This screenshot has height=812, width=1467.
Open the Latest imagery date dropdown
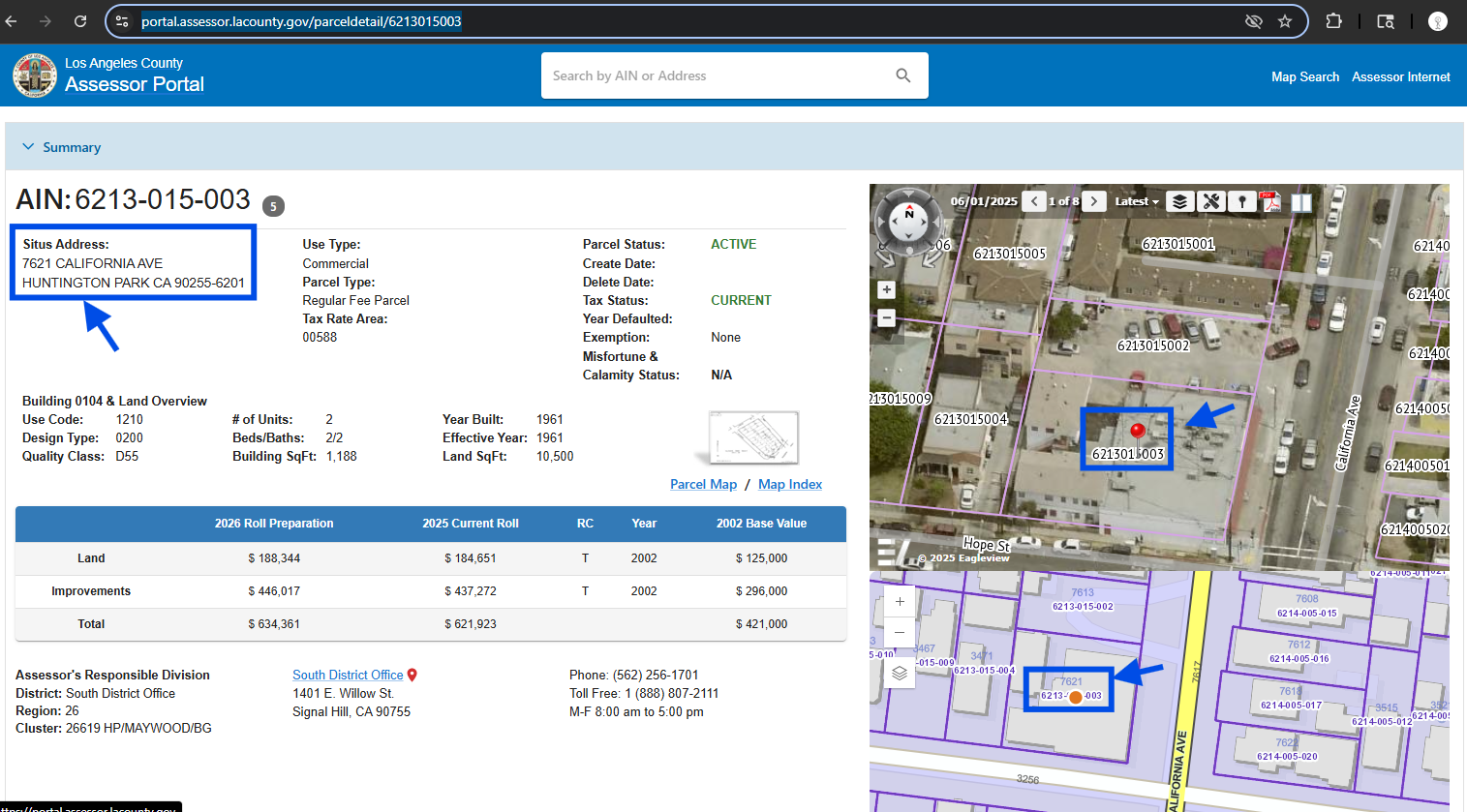click(1136, 201)
